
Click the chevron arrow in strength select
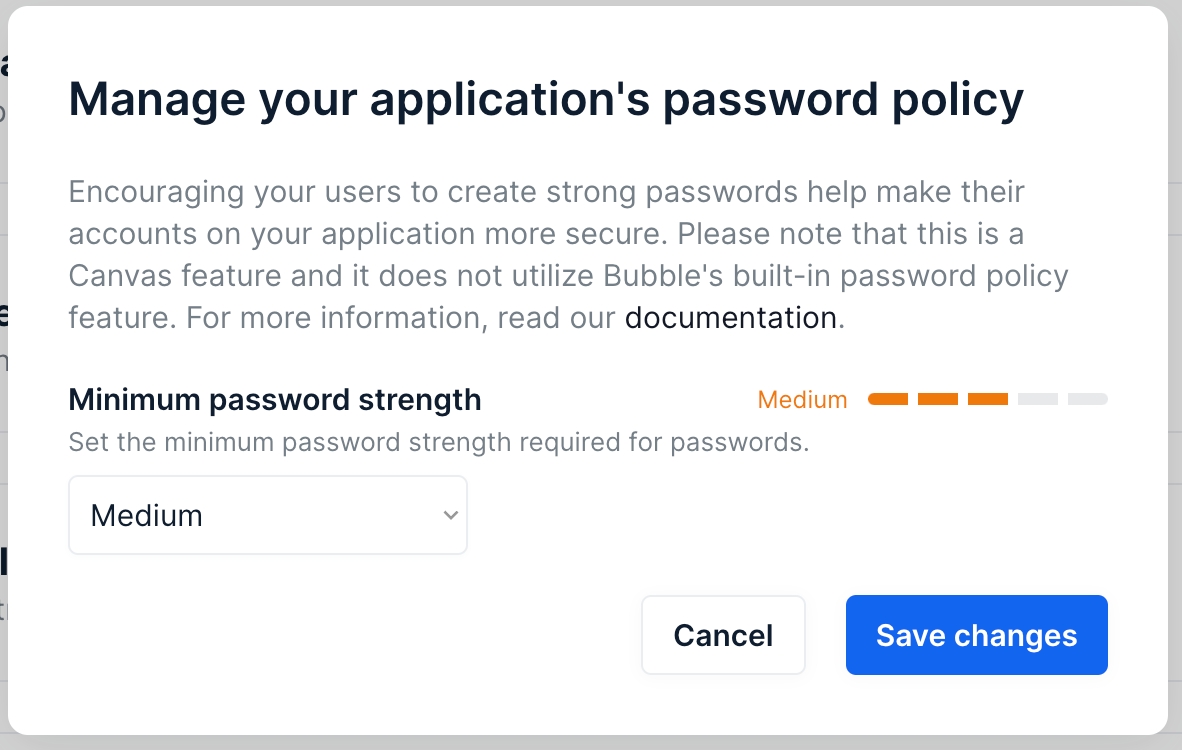click(x=450, y=515)
